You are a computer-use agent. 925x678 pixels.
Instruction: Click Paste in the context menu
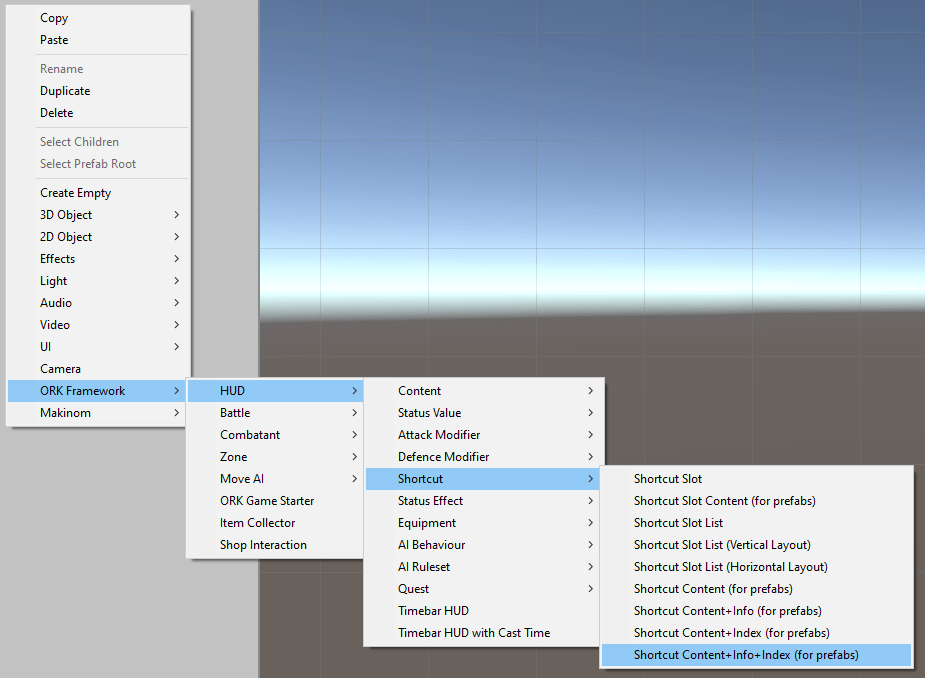(x=54, y=40)
